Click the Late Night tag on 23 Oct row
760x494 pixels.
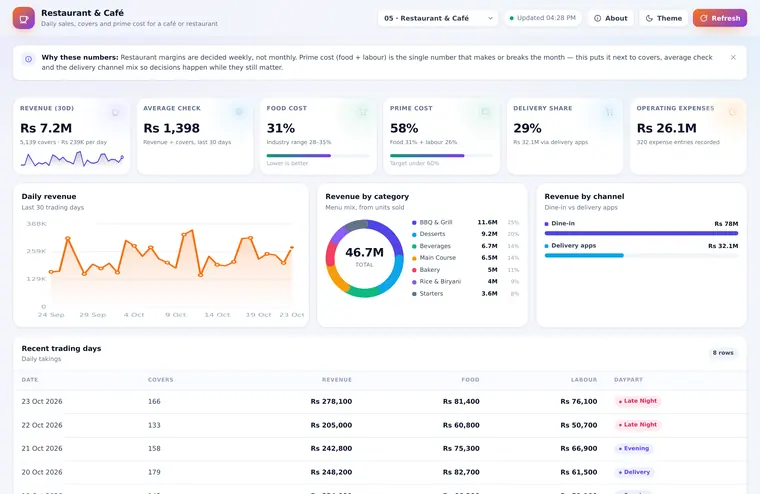(x=637, y=401)
